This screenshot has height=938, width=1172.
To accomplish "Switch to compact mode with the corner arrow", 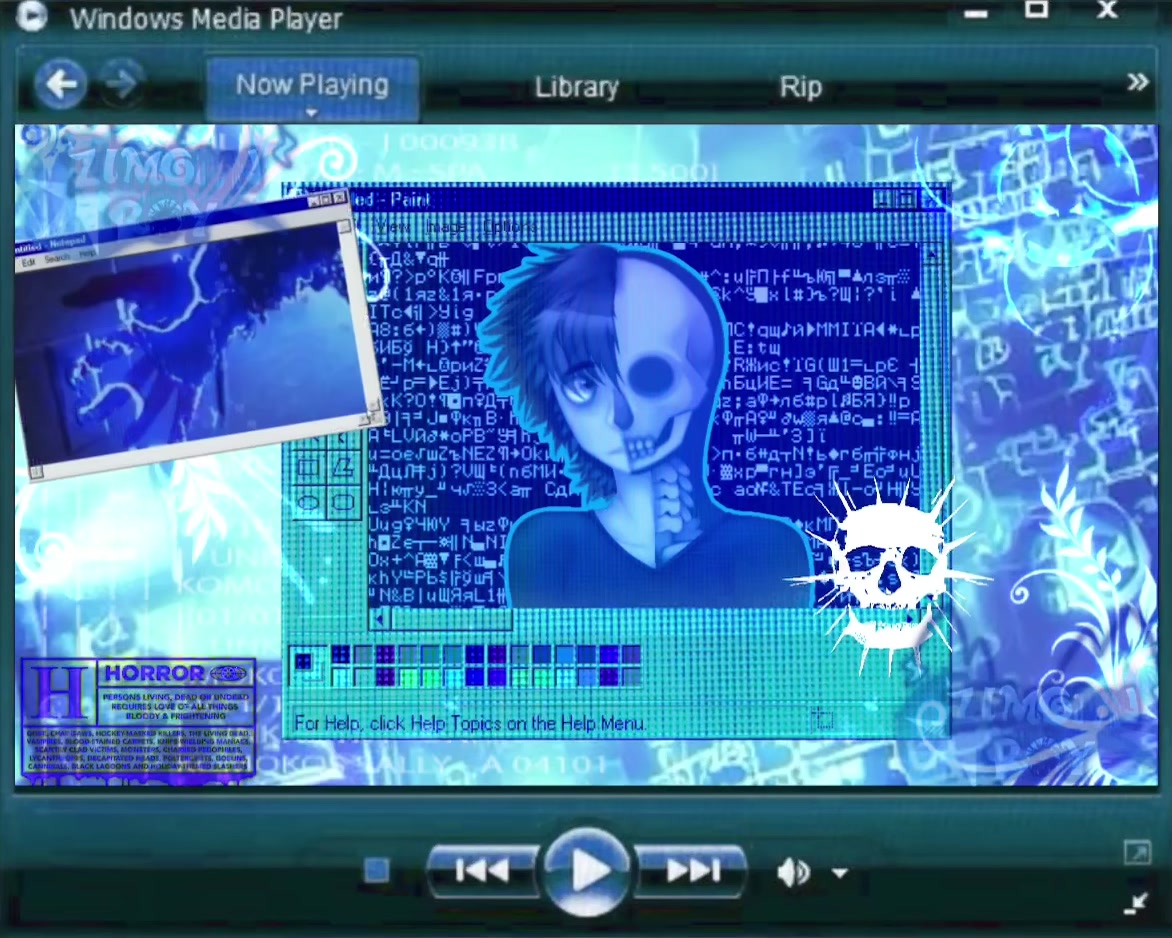I will [1137, 902].
